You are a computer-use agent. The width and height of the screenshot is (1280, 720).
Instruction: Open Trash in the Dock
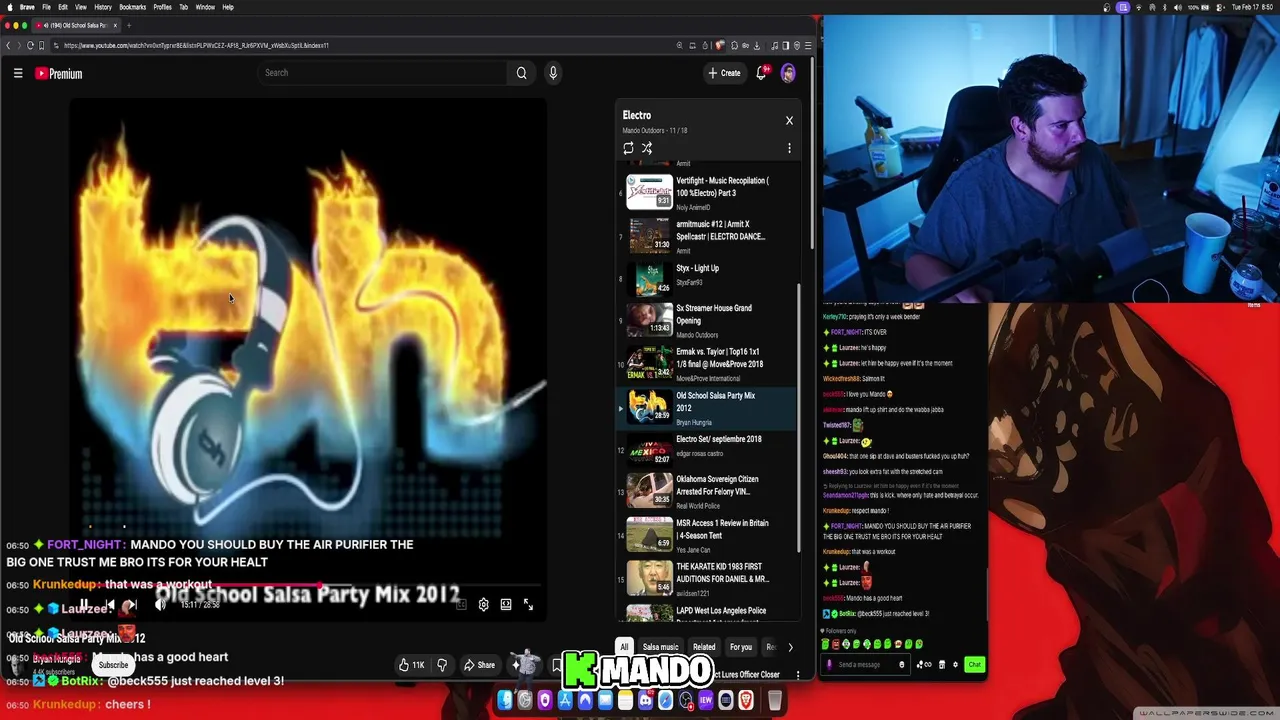click(x=775, y=701)
